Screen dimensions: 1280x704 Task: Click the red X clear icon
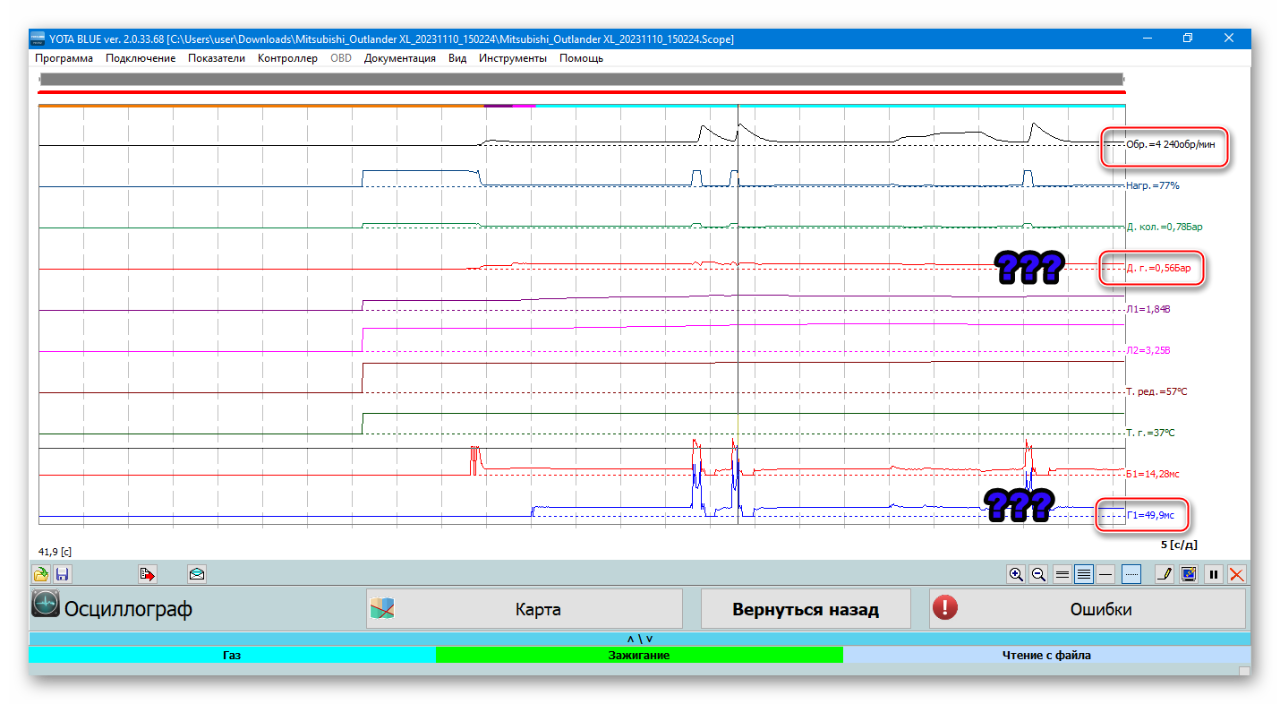click(1237, 574)
